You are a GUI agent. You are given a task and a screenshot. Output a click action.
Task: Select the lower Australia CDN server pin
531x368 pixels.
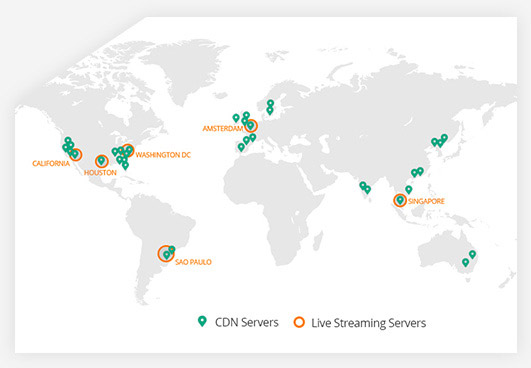pos(466,262)
